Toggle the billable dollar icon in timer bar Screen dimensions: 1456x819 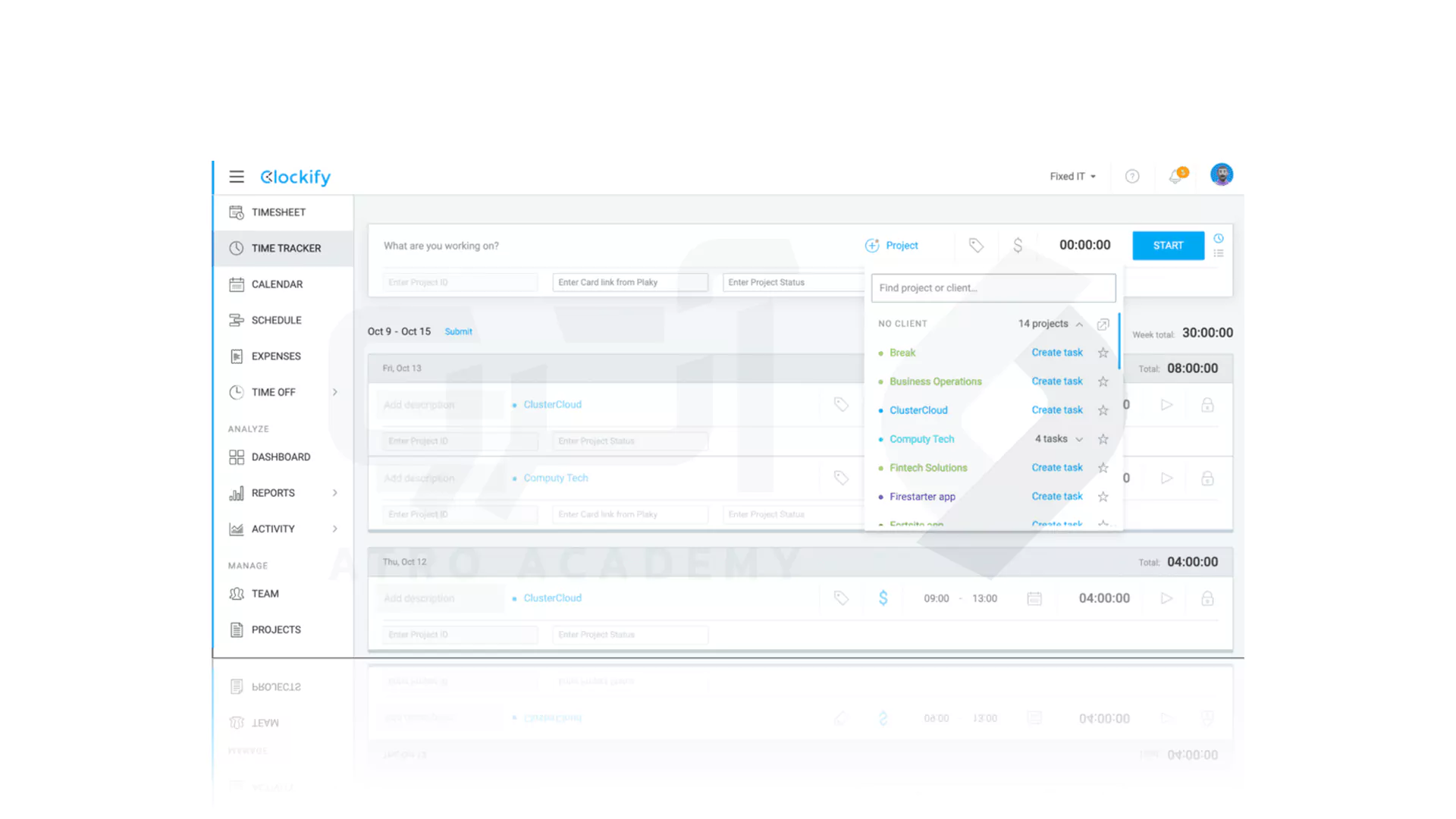(x=1018, y=245)
